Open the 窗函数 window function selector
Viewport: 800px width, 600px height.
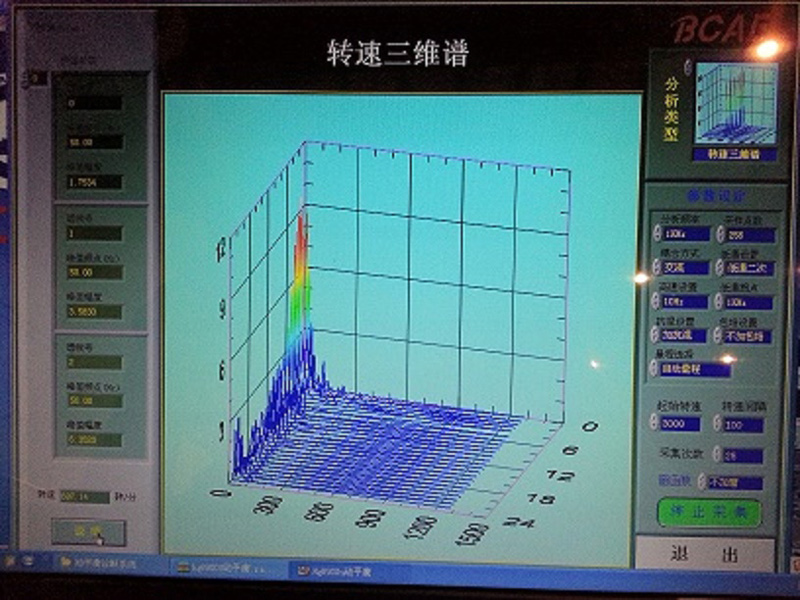click(x=735, y=483)
